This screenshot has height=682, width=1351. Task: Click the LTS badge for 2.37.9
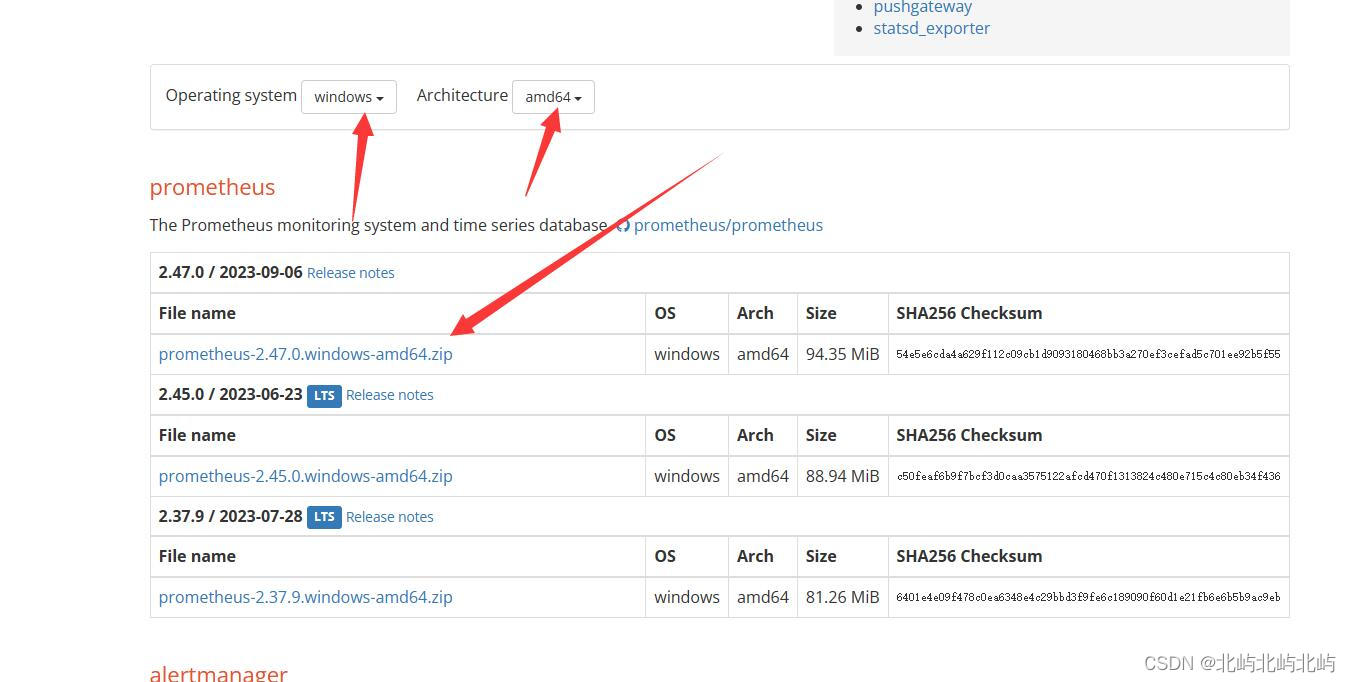point(324,517)
